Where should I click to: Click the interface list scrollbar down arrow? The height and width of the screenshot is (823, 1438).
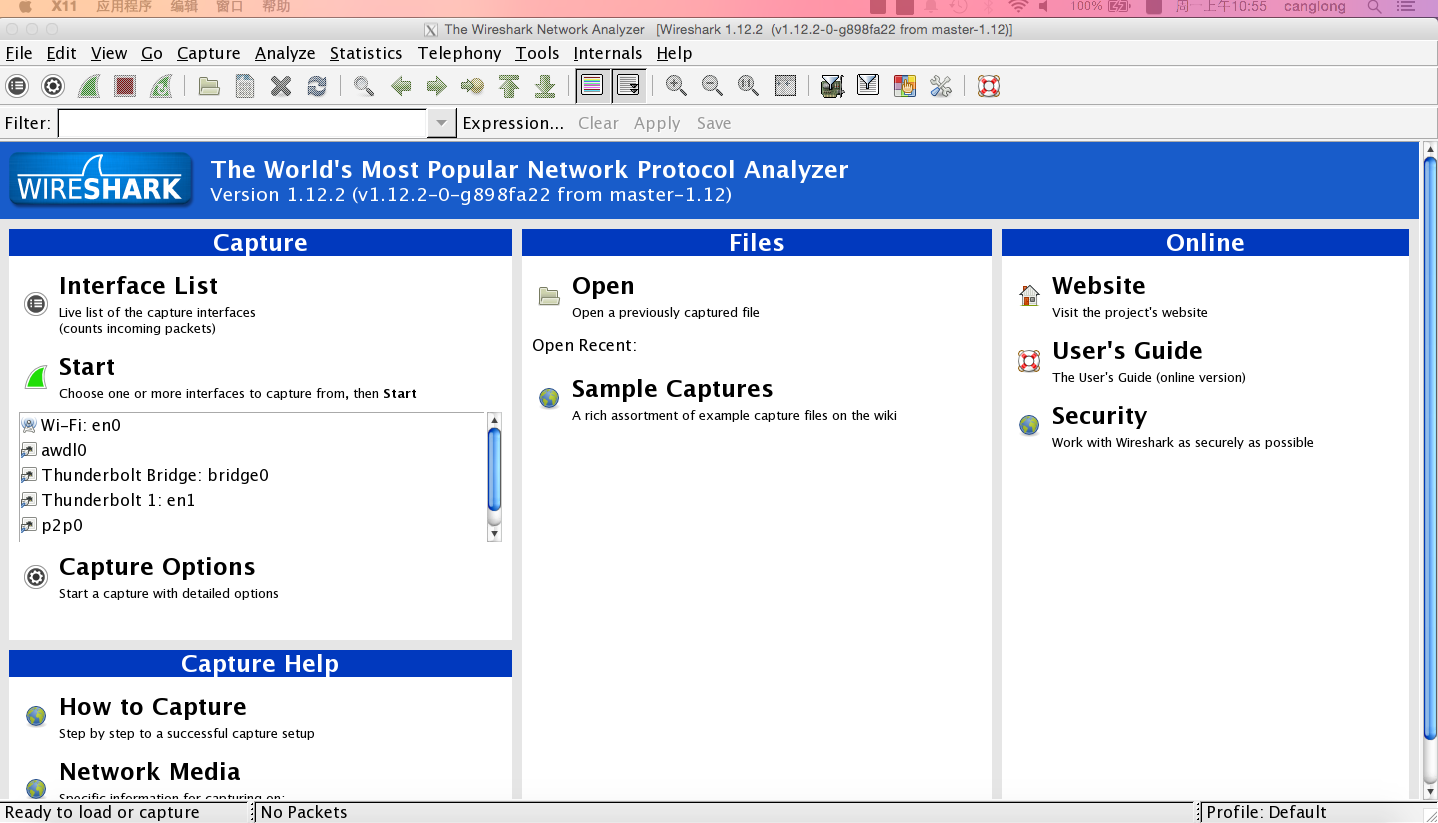click(x=494, y=534)
